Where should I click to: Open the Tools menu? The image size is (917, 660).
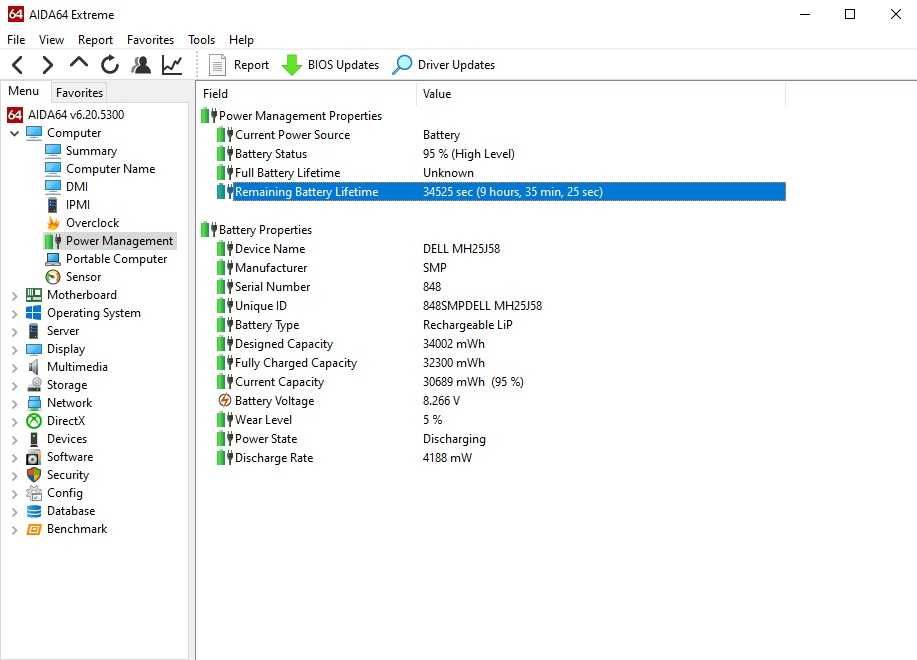[x=201, y=40]
